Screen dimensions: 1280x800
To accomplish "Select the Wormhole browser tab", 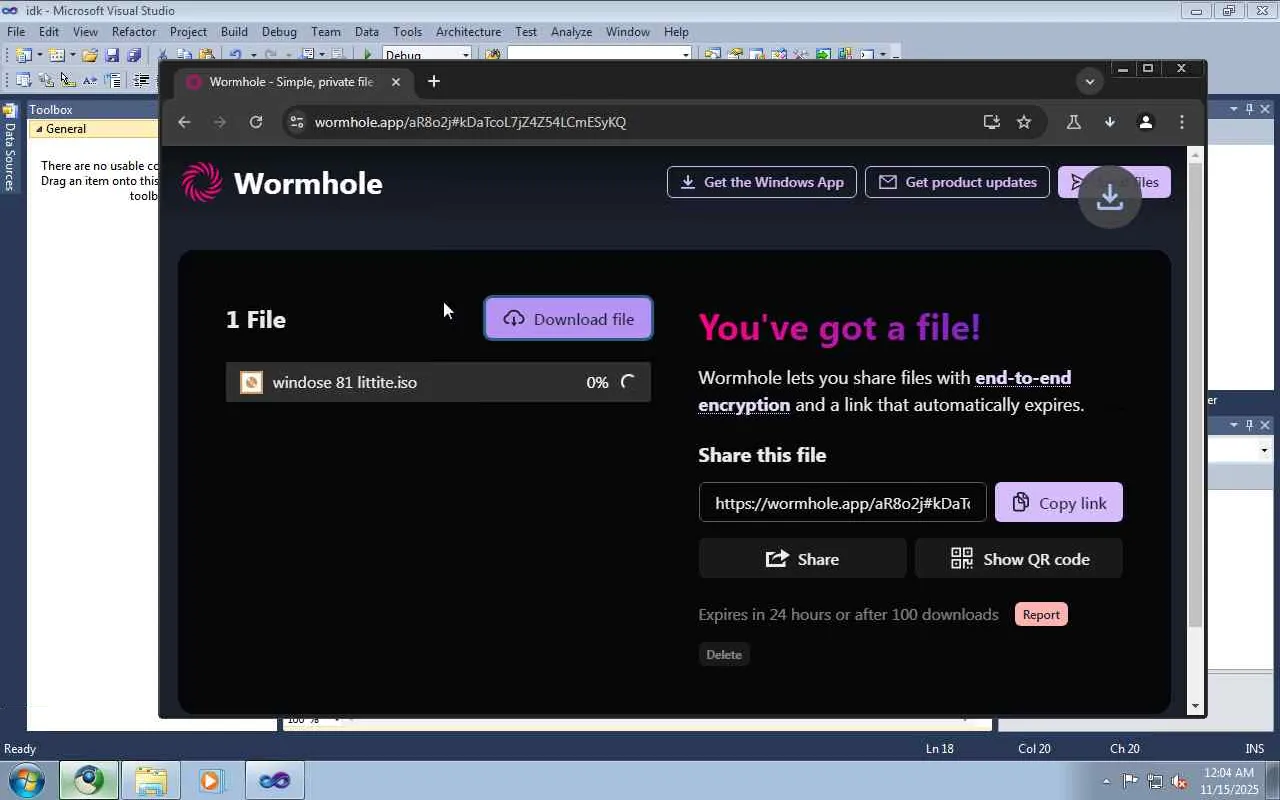I will [292, 82].
